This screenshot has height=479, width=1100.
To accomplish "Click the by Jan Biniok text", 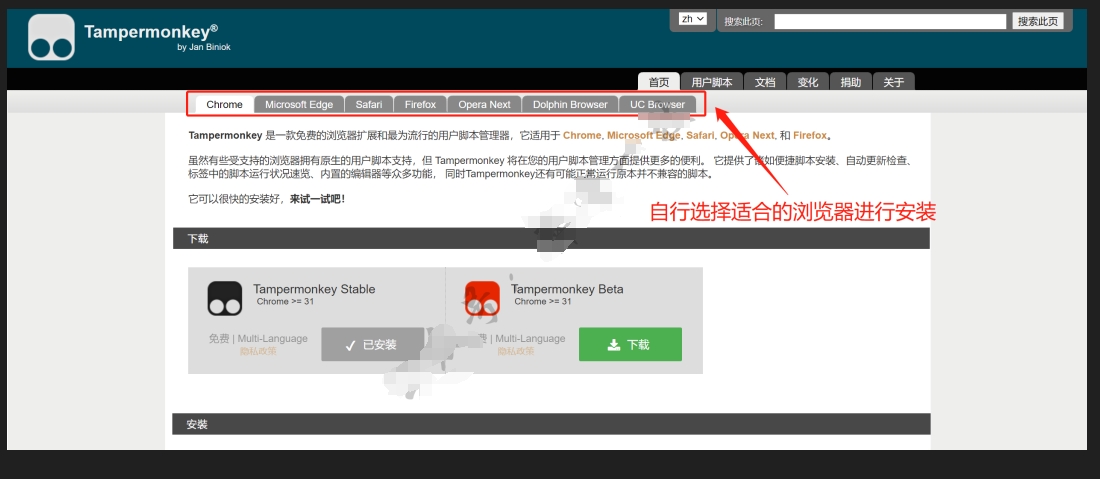I will point(204,47).
